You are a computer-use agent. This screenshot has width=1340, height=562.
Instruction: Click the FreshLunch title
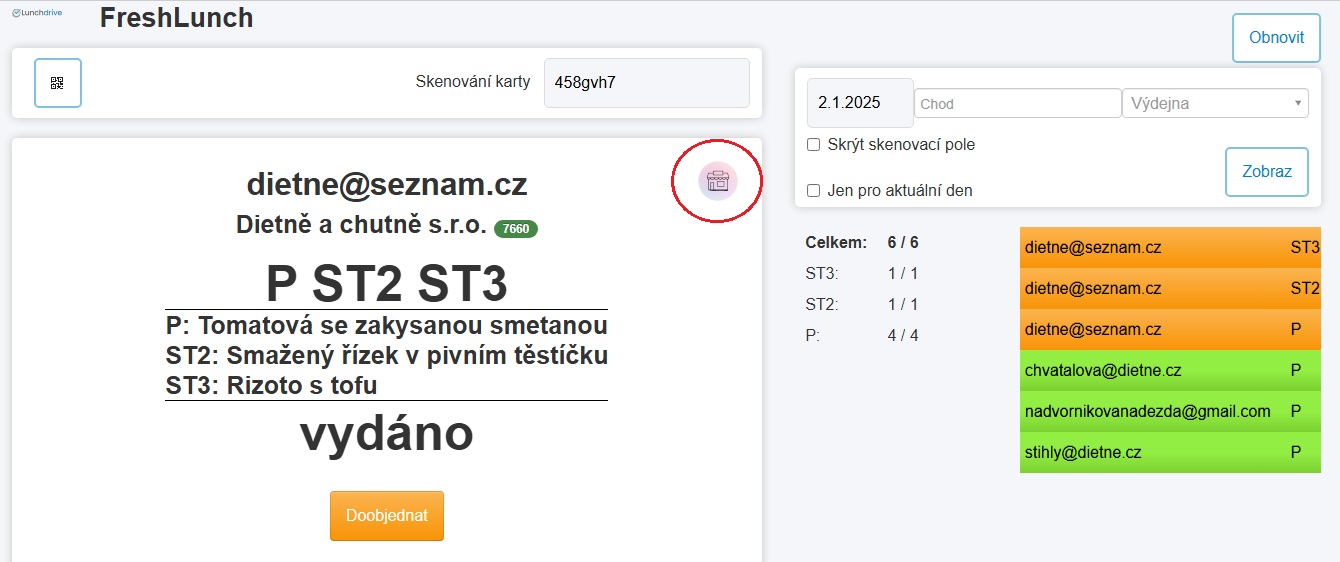pyautogui.click(x=176, y=18)
